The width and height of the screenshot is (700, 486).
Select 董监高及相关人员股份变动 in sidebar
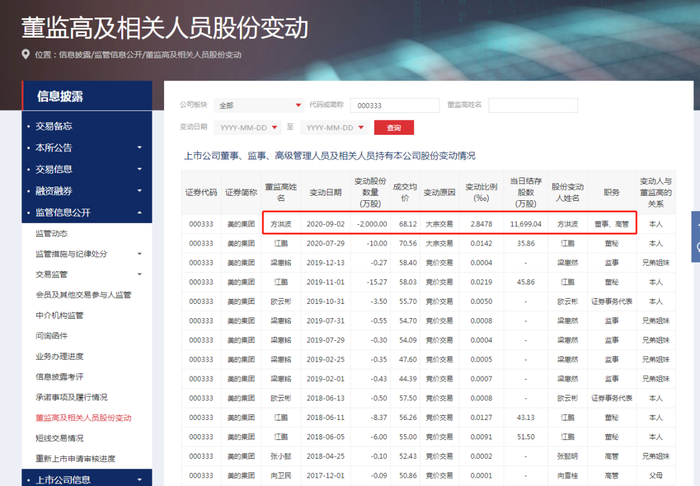pos(83,418)
